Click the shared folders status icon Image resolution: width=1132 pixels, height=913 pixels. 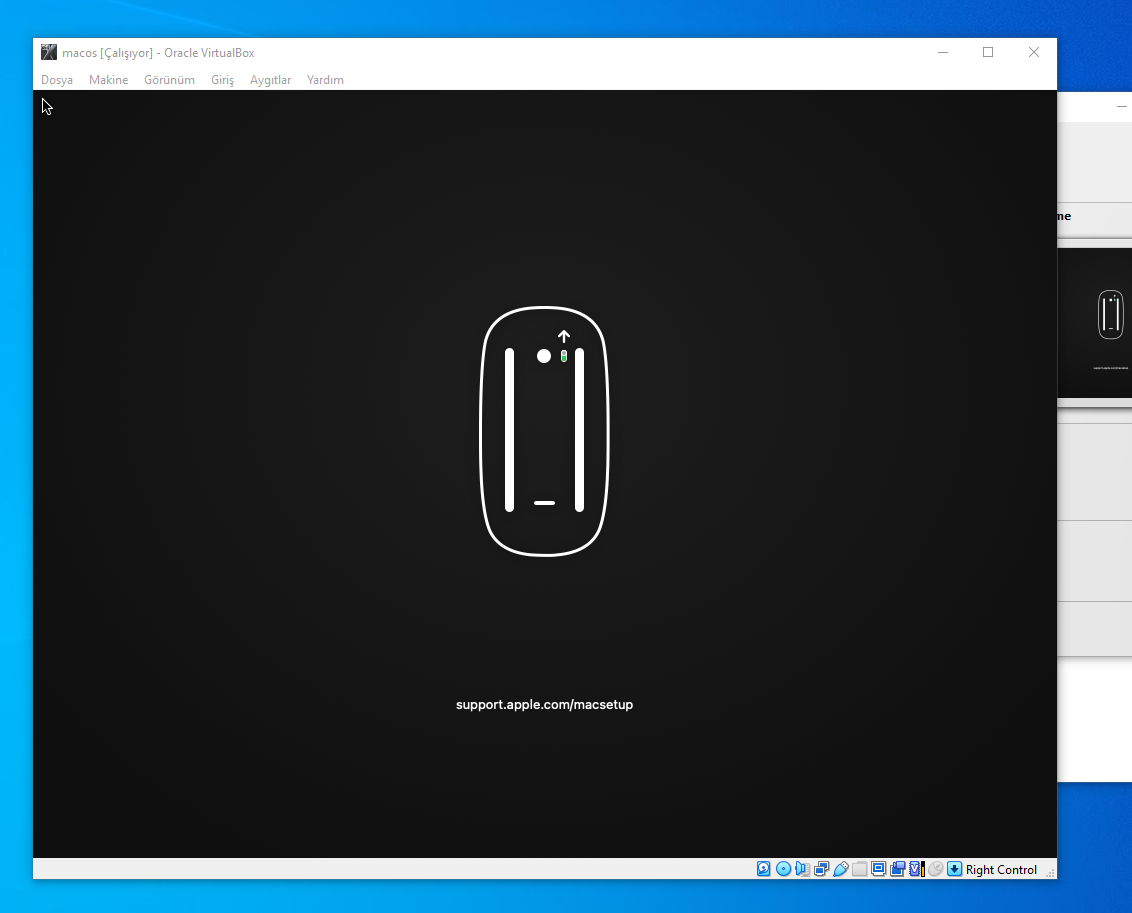pyautogui.click(x=859, y=869)
